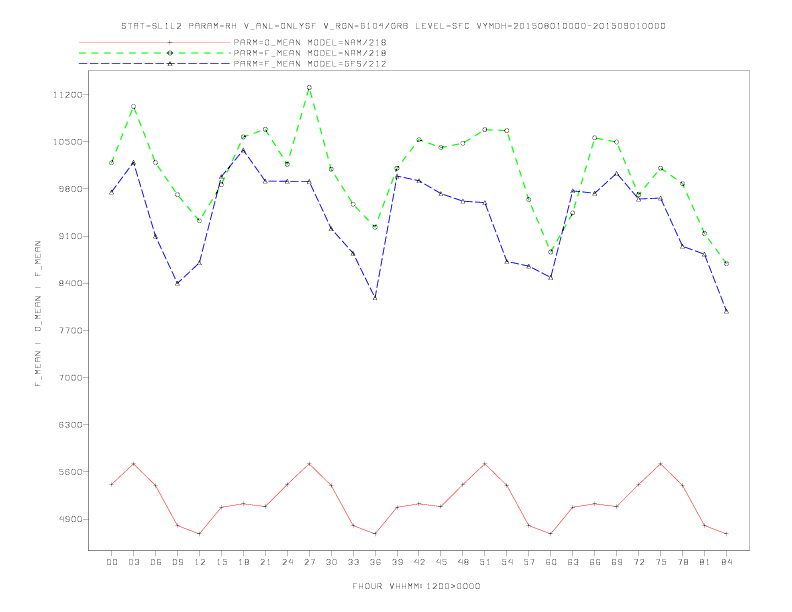Viewport: 792px width, 612px height.
Task: Click the x-axis label FHOUR VHHMM
Action: [416, 586]
